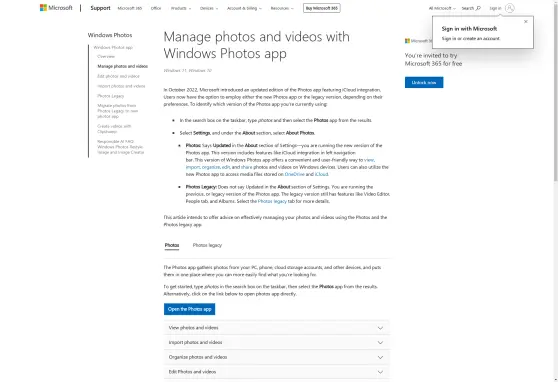This screenshot has width=558, height=382.
Task: Expand Edit Photos and videos section
Action: point(277,372)
